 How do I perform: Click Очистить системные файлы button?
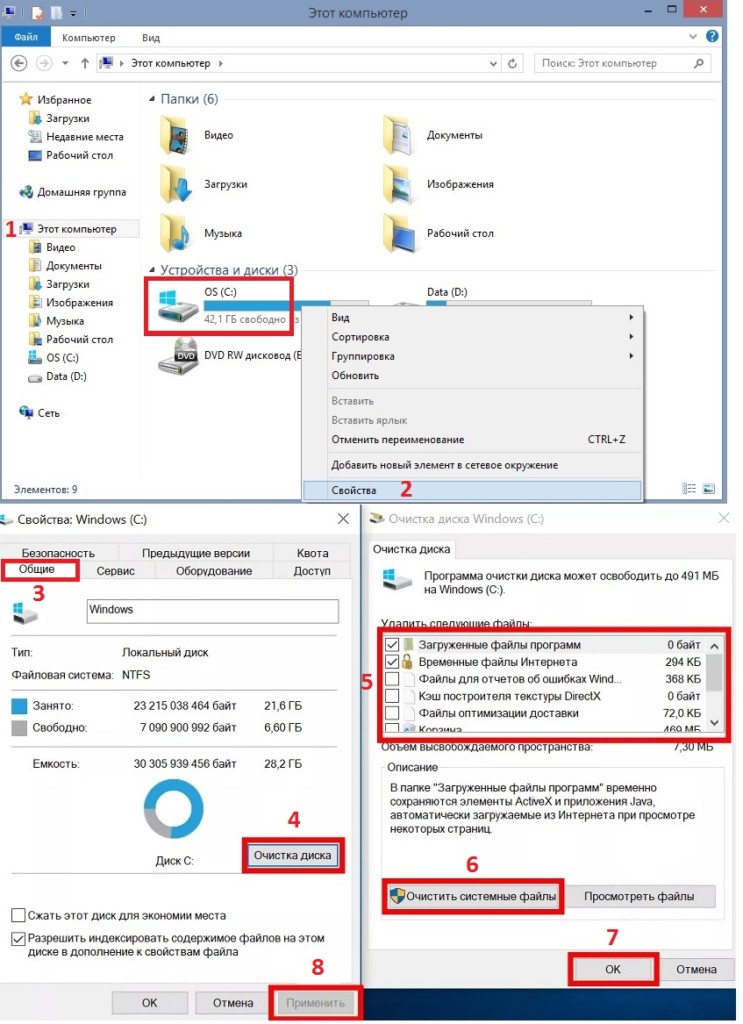pos(473,896)
